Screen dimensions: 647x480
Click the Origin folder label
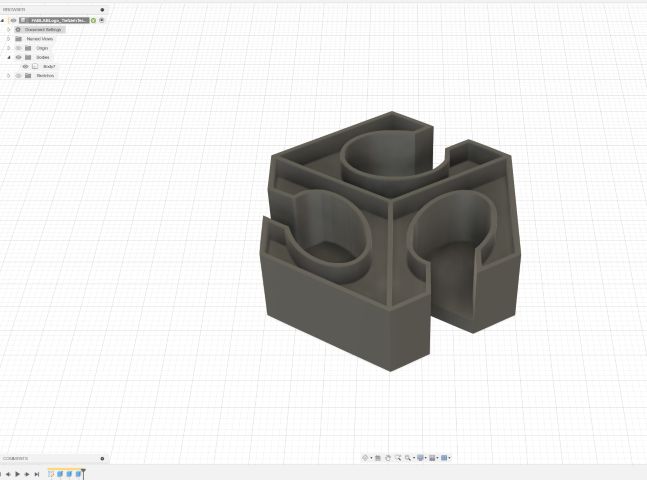click(x=42, y=48)
